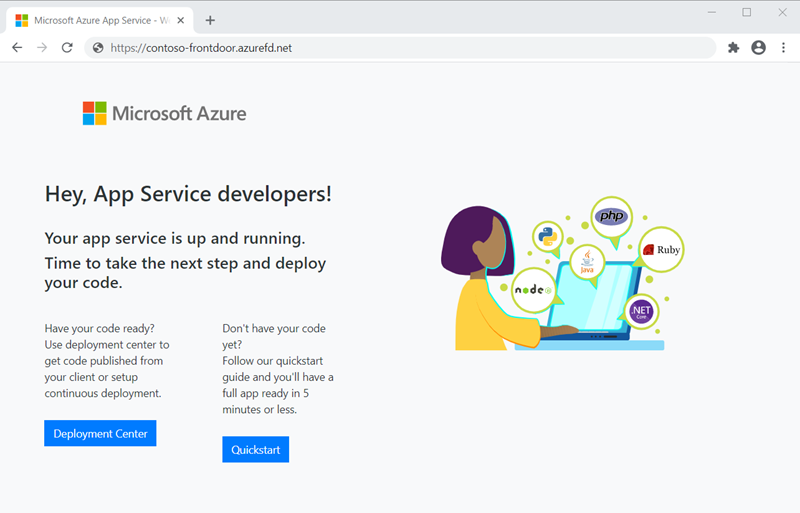Click the browser back arrow
The width and height of the screenshot is (800, 513).
click(x=17, y=47)
